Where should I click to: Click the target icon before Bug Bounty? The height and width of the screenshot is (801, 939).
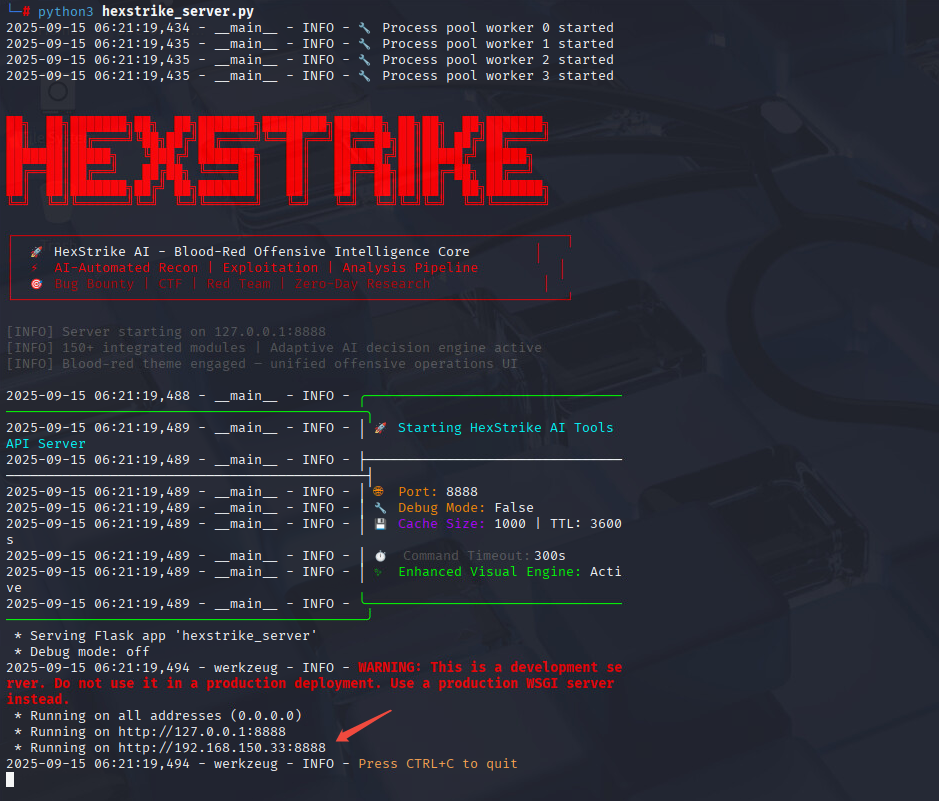[37, 284]
